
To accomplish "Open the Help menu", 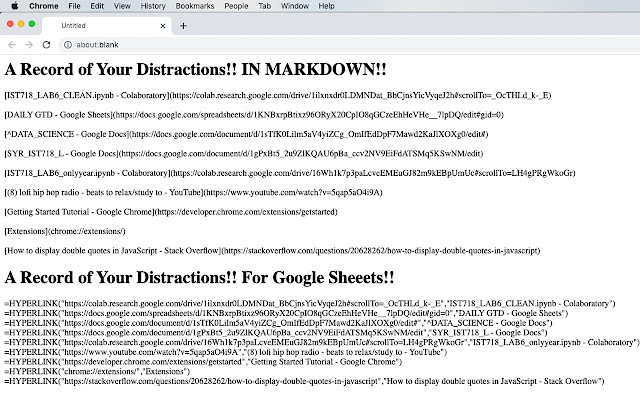I will pyautogui.click(x=327, y=6).
